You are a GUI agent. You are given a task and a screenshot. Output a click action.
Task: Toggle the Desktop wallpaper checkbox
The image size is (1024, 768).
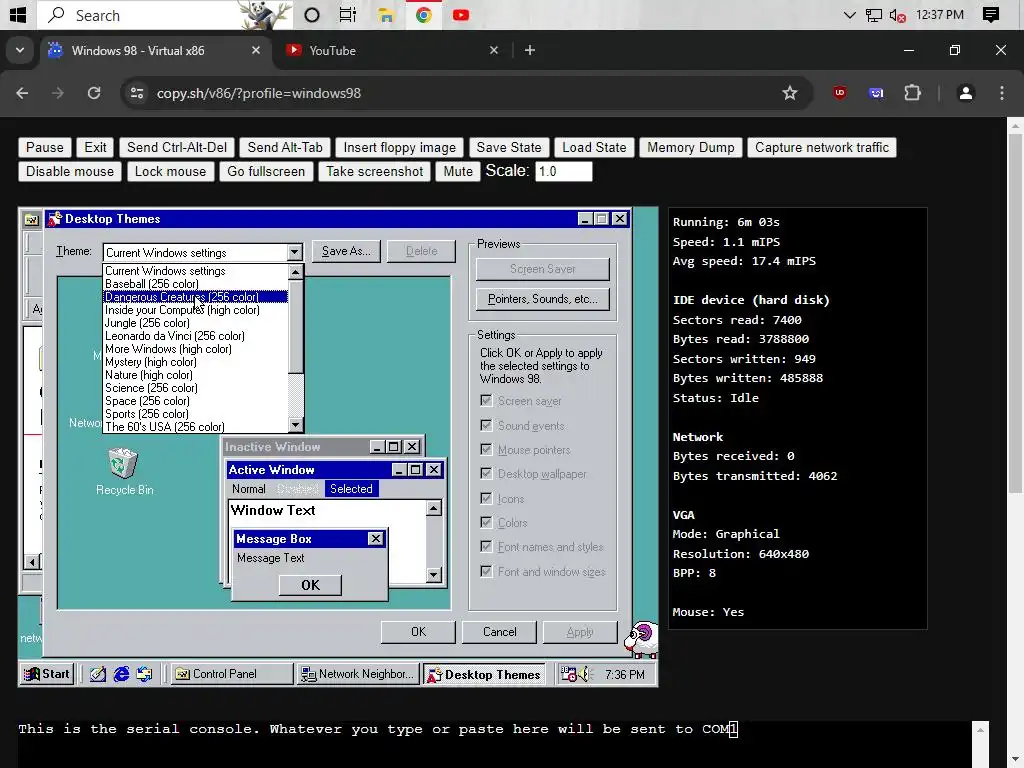click(486, 473)
